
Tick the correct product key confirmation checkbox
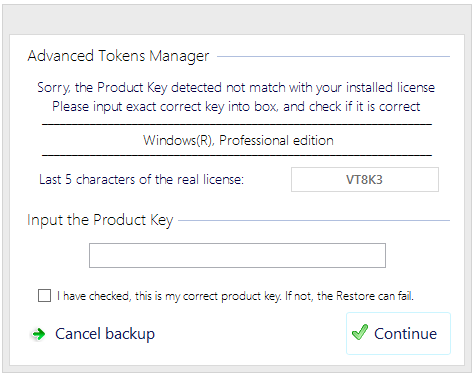pyautogui.click(x=44, y=296)
